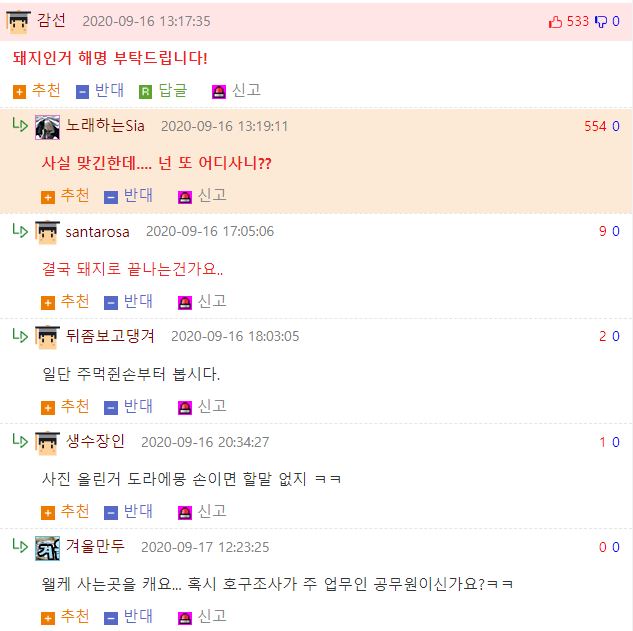Click 추천 under 겨울만두's reply

[x=75, y=616]
